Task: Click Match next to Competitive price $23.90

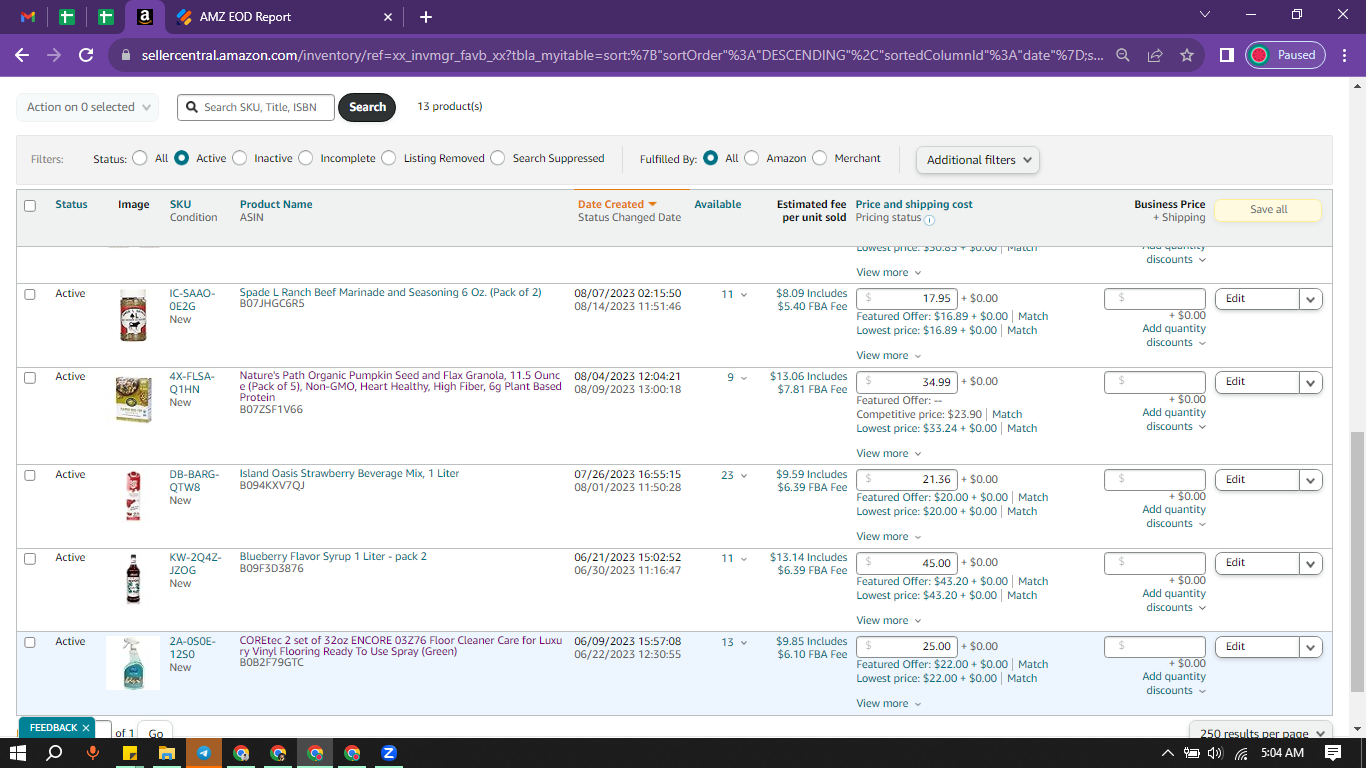Action: point(1007,414)
